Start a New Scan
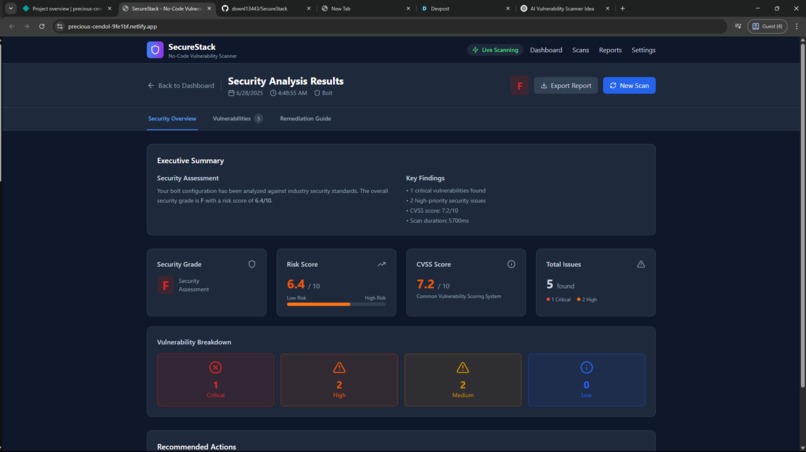The image size is (806, 452). click(x=629, y=85)
